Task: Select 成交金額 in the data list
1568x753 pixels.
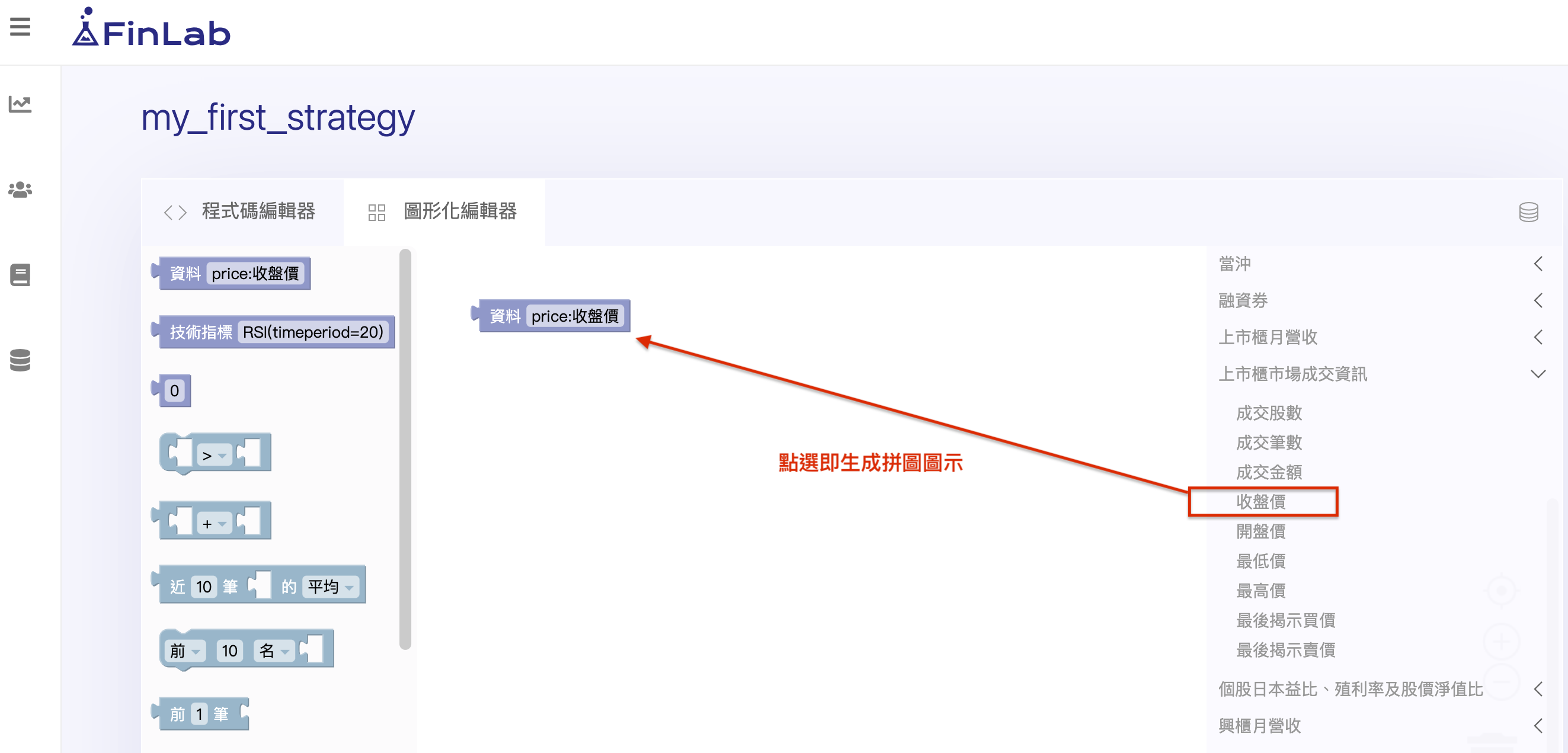Action: (x=1269, y=472)
